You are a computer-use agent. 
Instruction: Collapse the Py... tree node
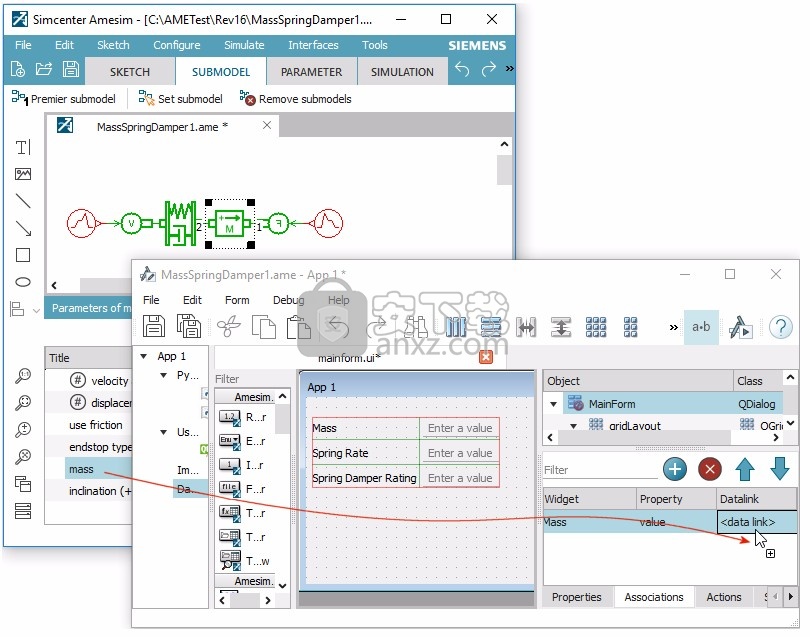[x=163, y=375]
